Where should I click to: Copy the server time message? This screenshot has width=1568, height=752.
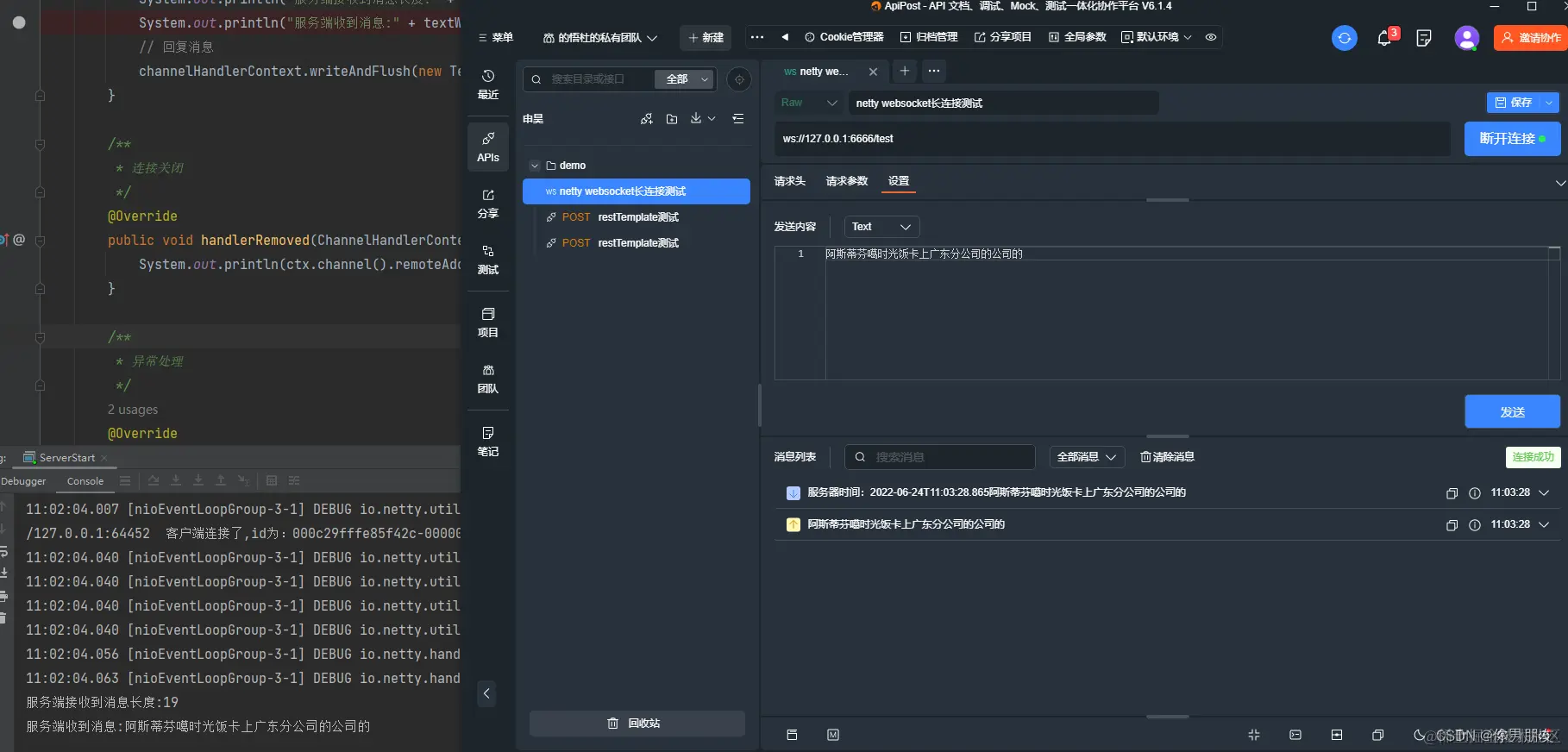click(1452, 493)
